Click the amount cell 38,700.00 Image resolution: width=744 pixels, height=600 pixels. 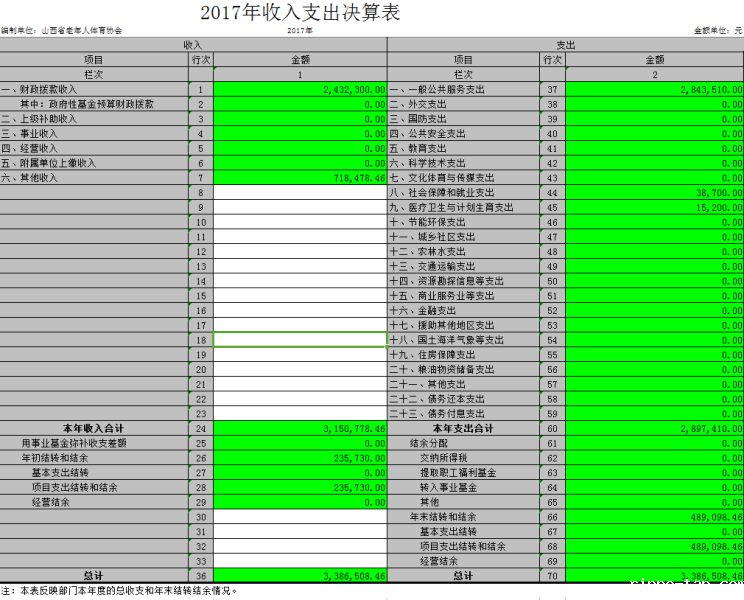(x=655, y=192)
